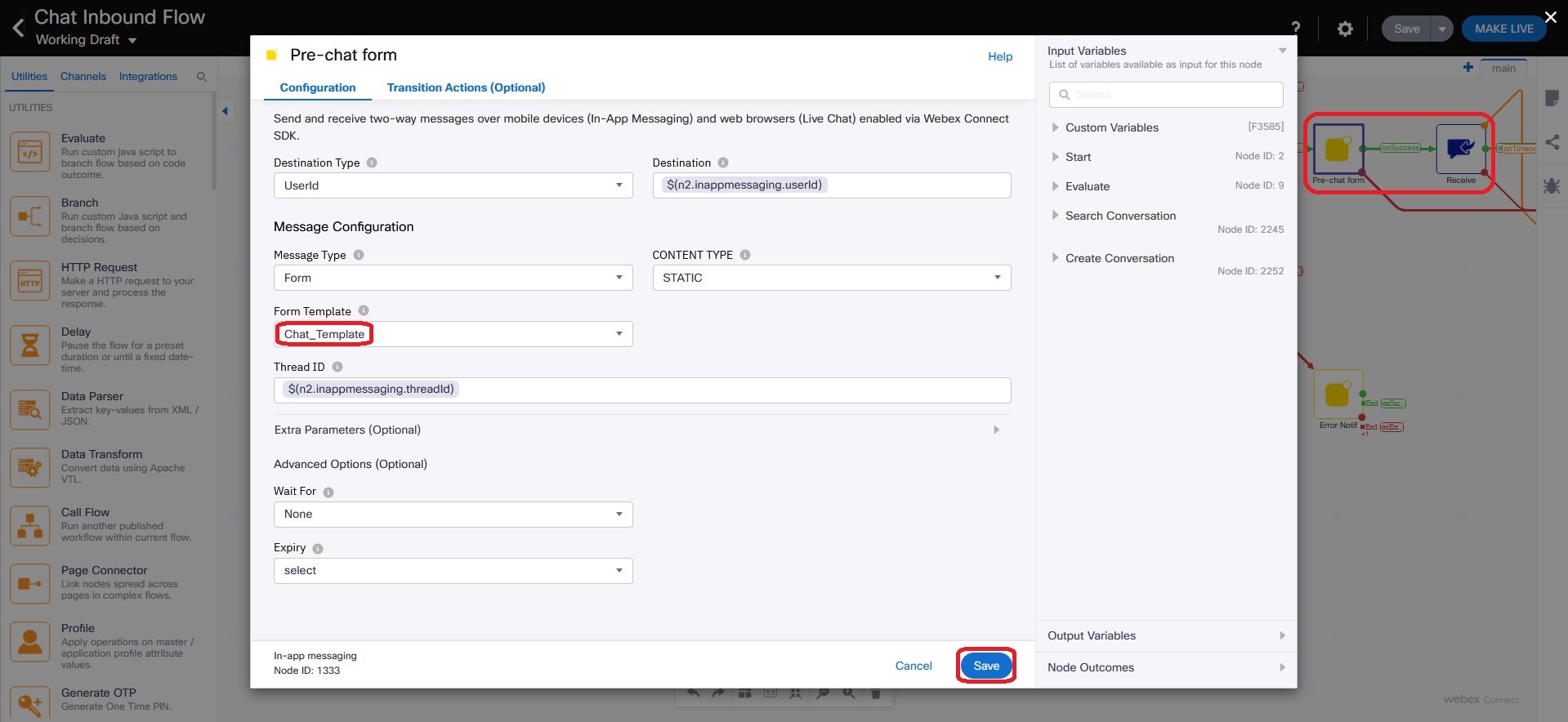
Task: Choose the Data Transform icon
Action: (30, 468)
